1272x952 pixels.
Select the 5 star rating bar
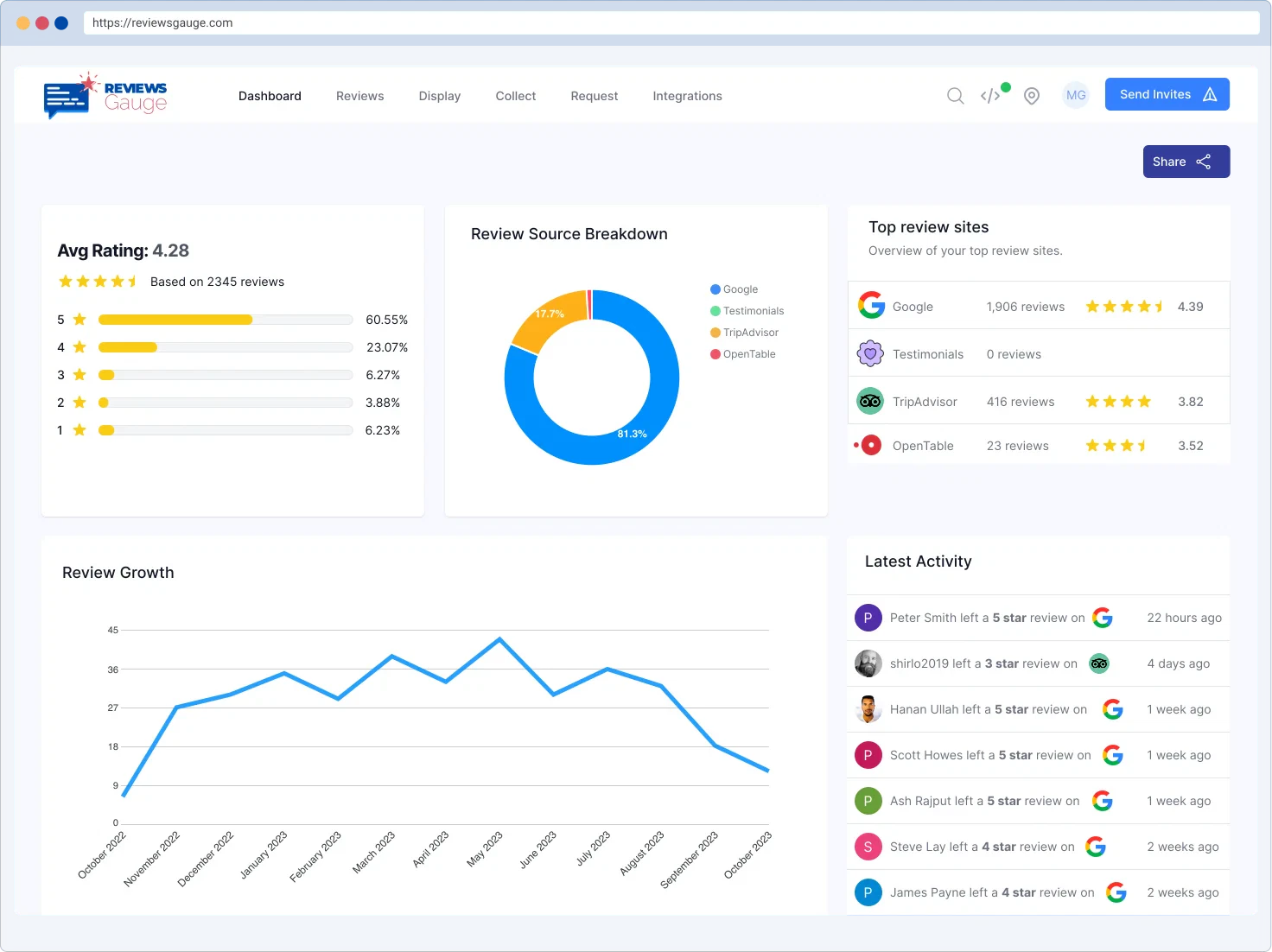(225, 320)
